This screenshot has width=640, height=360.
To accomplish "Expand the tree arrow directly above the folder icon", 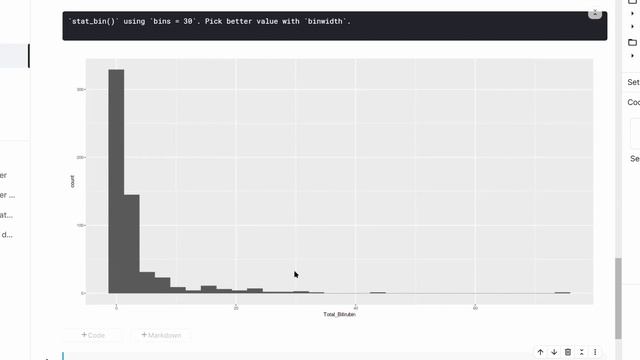I will (x=632, y=27).
